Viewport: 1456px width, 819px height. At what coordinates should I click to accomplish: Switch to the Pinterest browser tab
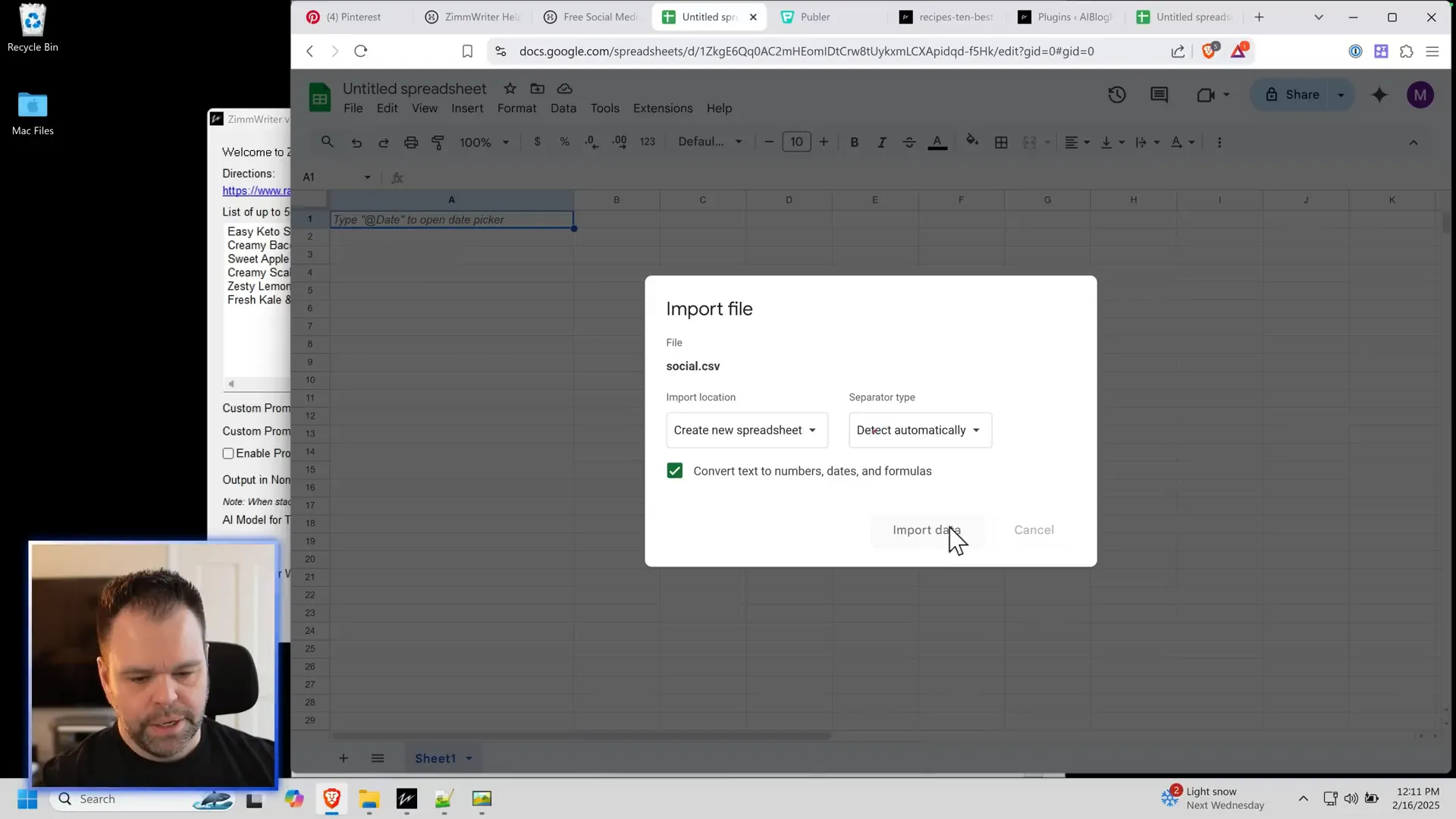click(x=353, y=17)
